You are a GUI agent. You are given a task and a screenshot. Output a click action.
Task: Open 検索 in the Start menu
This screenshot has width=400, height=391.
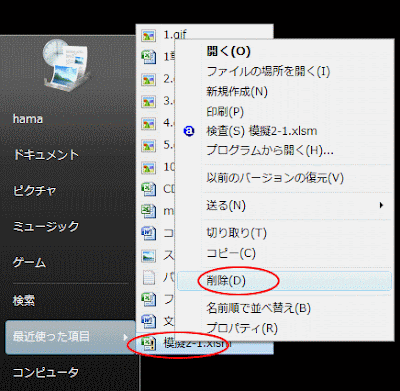(24, 300)
